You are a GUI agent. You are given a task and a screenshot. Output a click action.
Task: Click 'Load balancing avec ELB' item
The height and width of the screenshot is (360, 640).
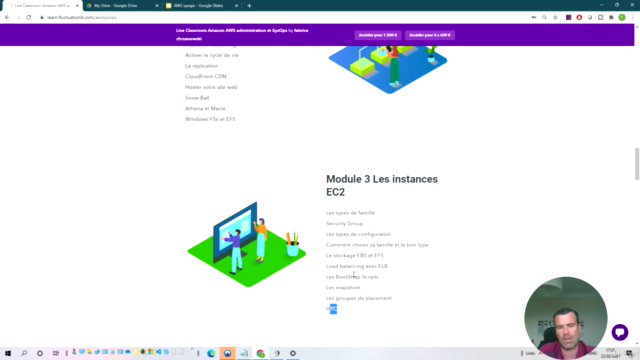point(357,266)
